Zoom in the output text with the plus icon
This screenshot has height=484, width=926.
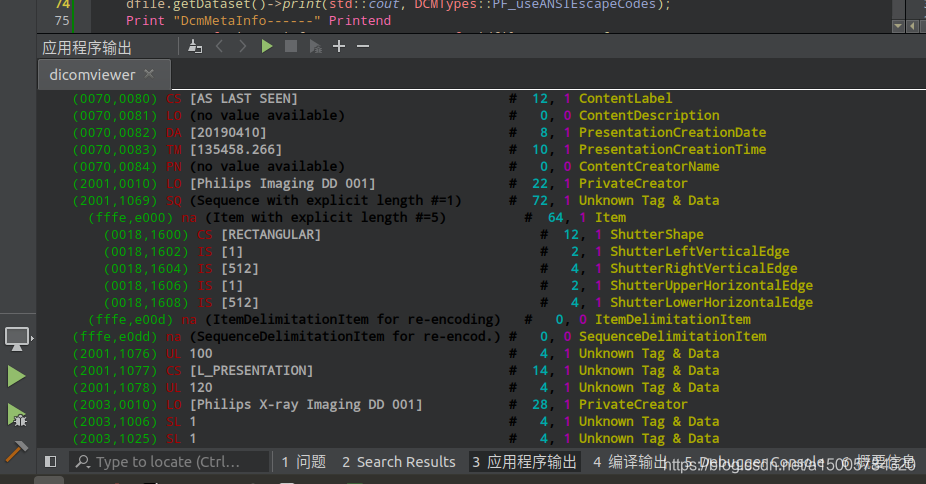point(339,46)
